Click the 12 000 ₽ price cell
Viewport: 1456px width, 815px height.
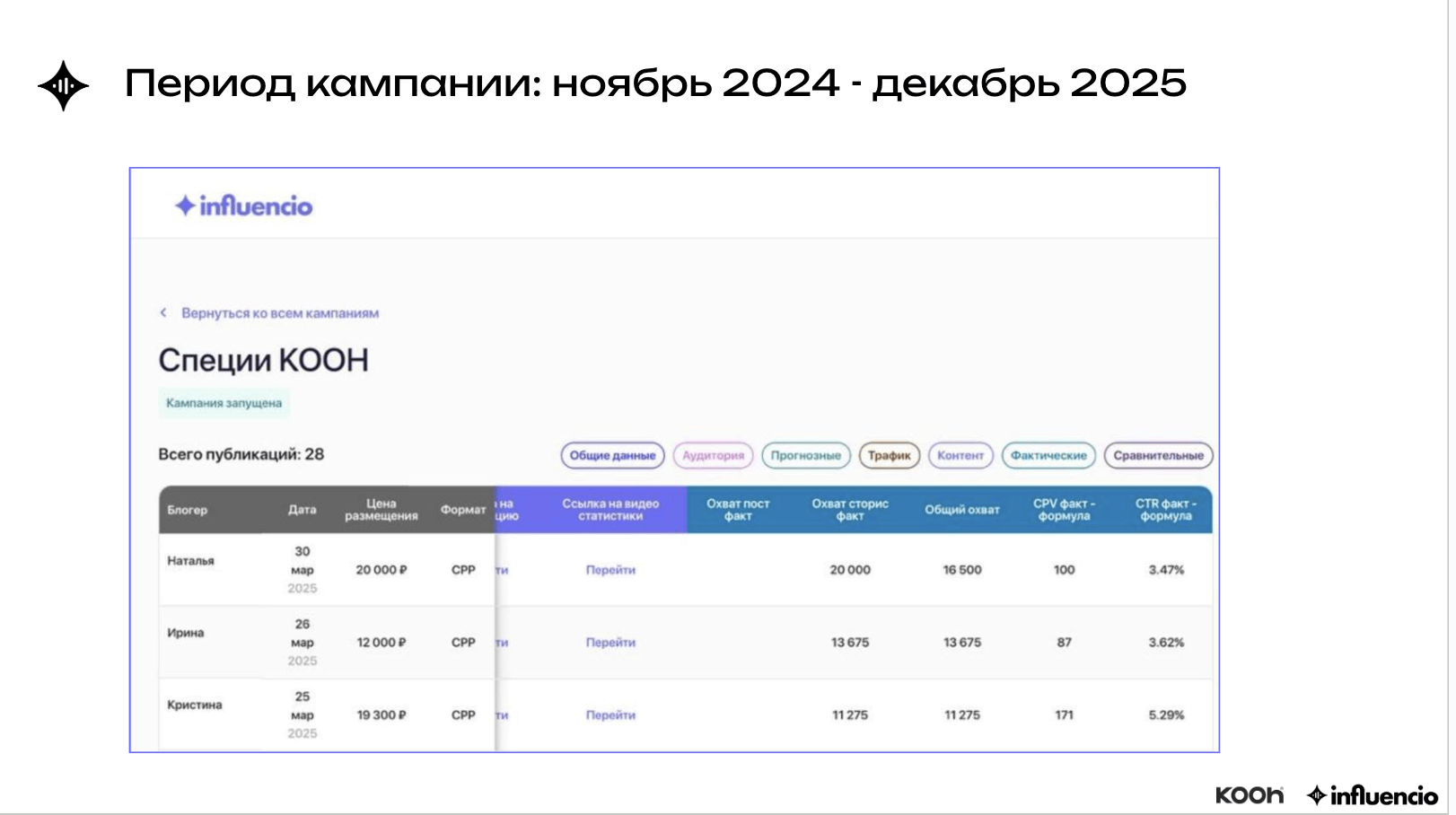(382, 643)
